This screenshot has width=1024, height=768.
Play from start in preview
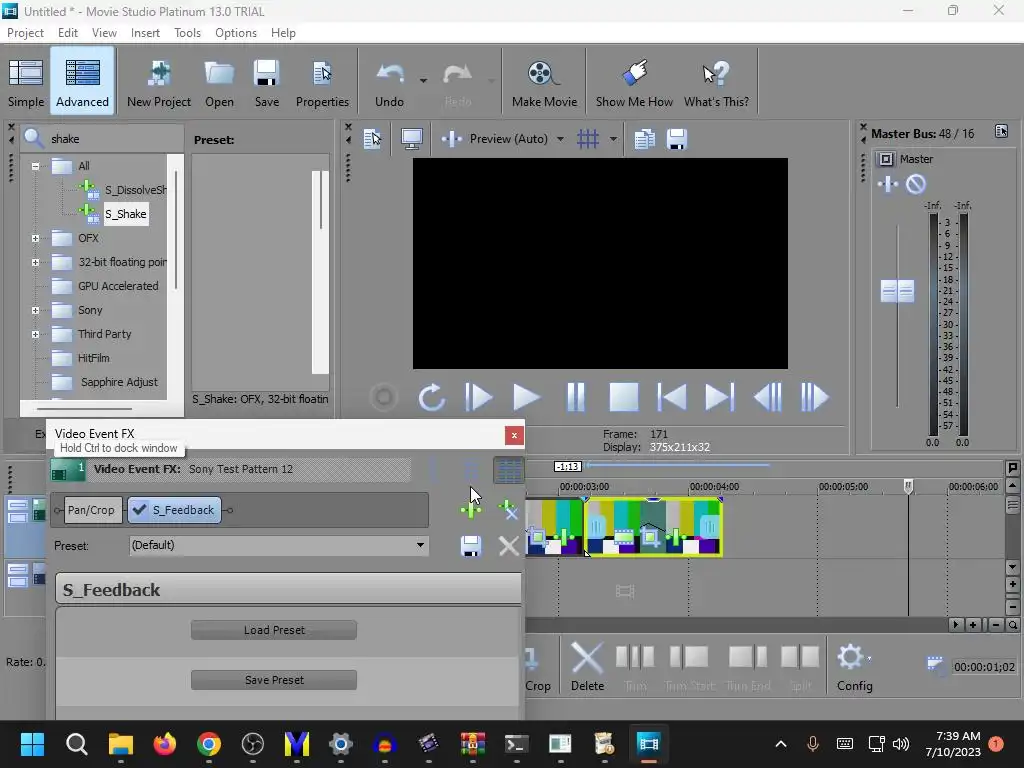479,397
